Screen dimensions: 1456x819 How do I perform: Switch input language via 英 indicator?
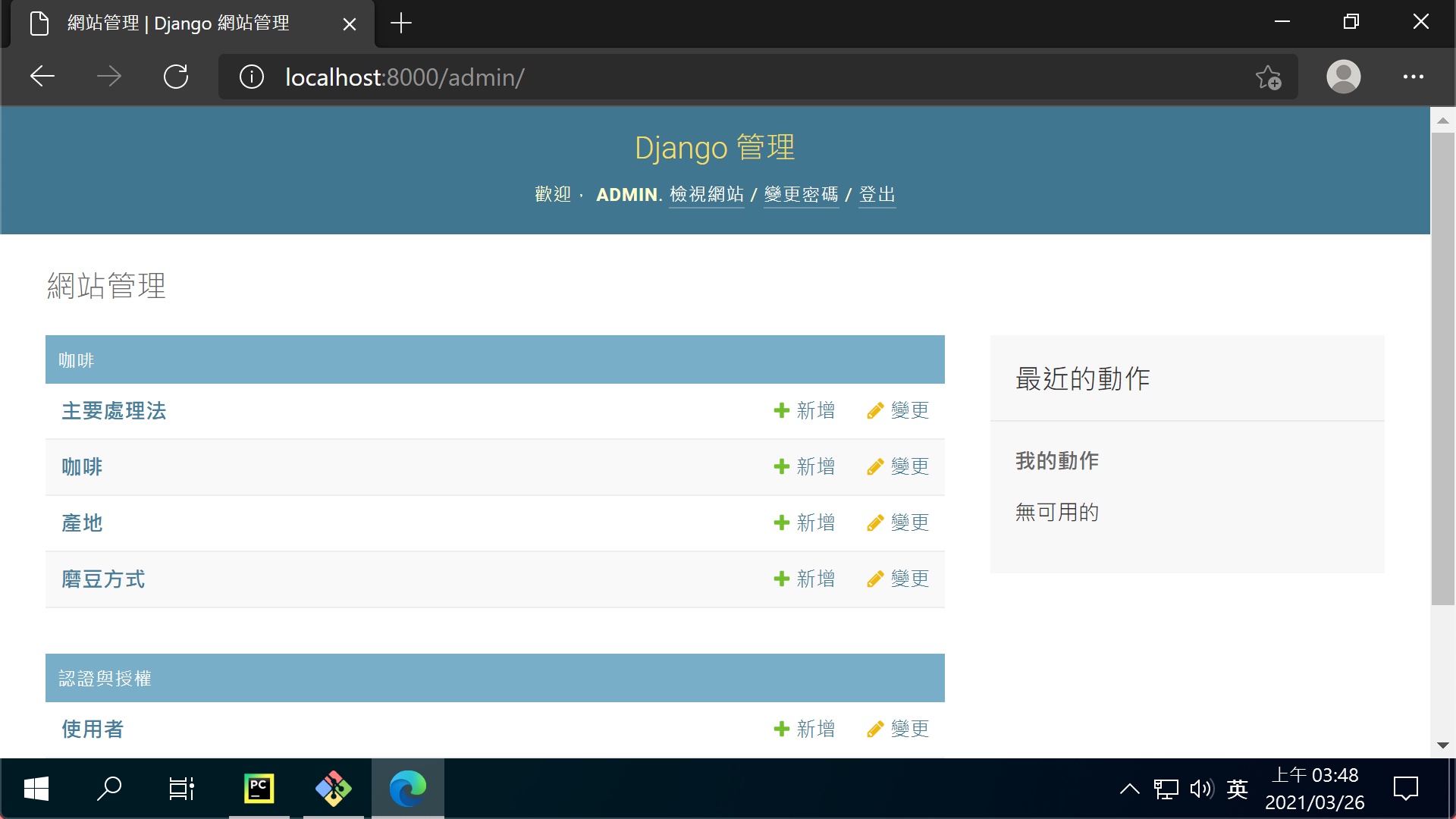pyautogui.click(x=1238, y=789)
